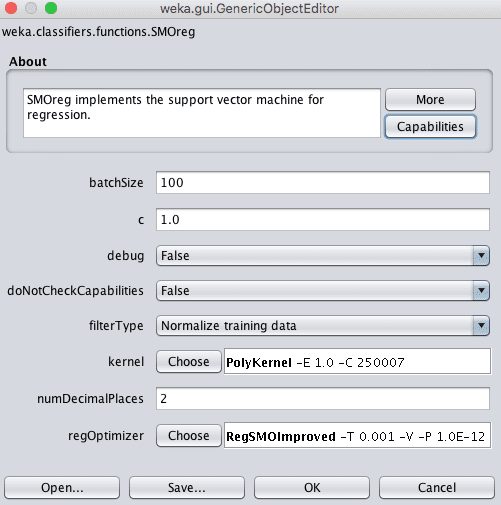
Task: Close the window with red button
Action: 11,8
